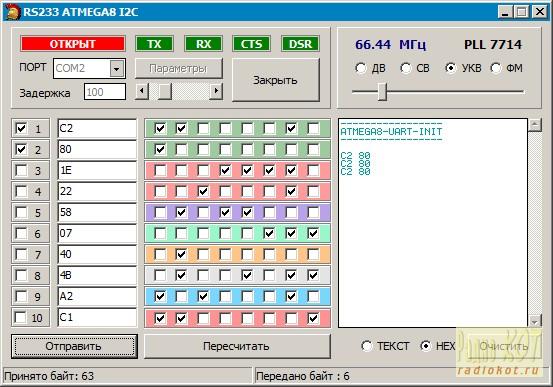Click the Отправить button

74,346
